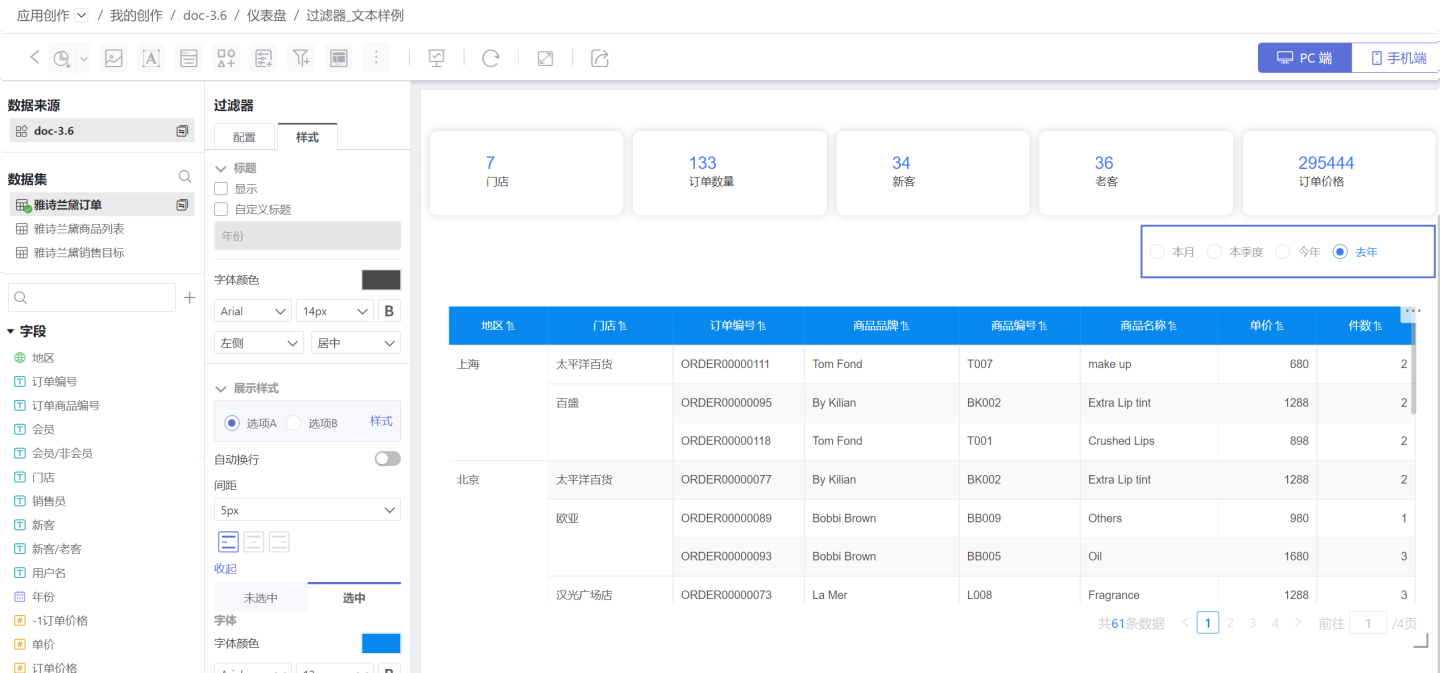Switch to 手机端 mobile view
The width and height of the screenshot is (1440, 673).
[1395, 58]
